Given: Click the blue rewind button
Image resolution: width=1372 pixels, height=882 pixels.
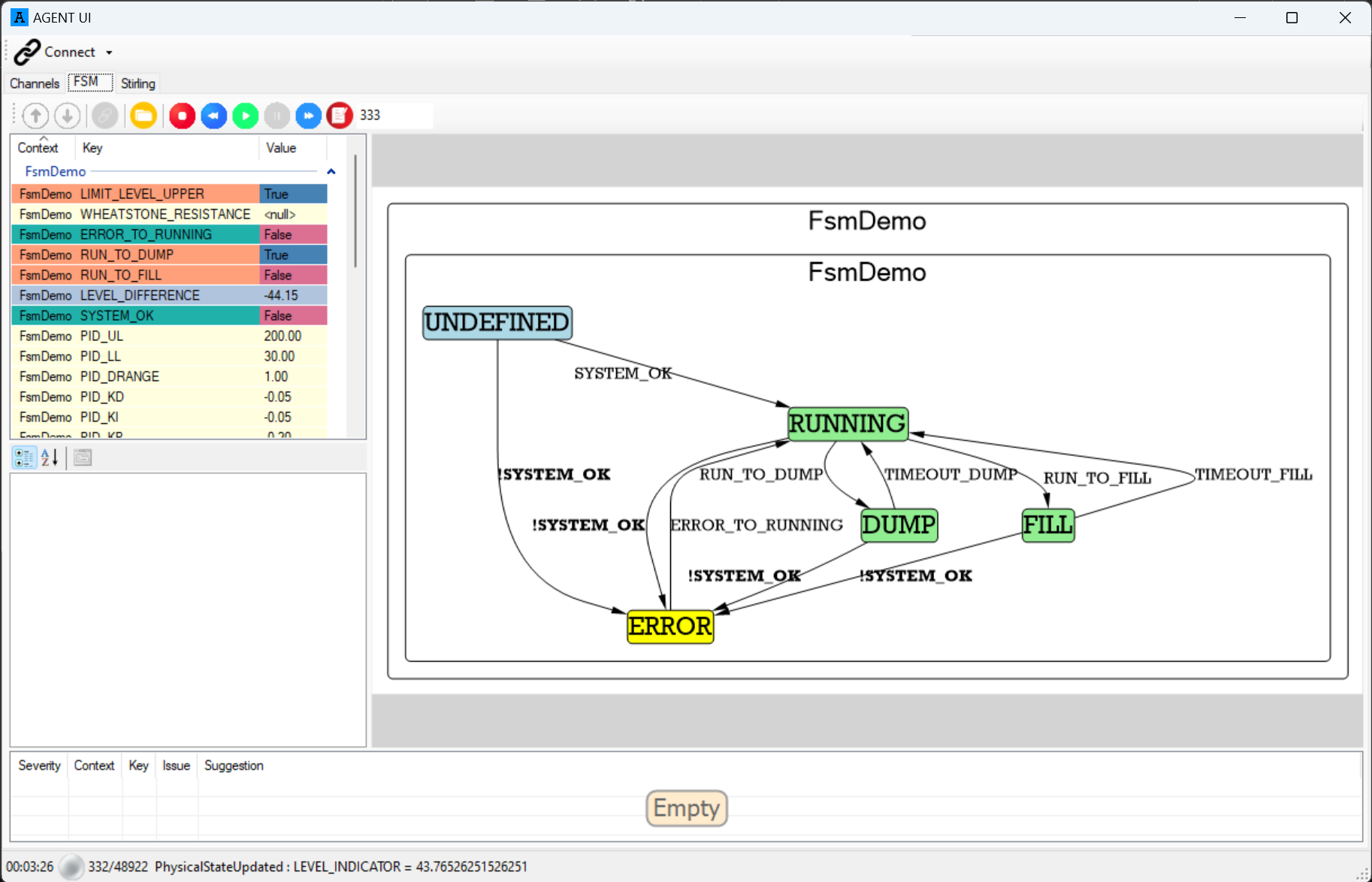Looking at the screenshot, I should [214, 116].
